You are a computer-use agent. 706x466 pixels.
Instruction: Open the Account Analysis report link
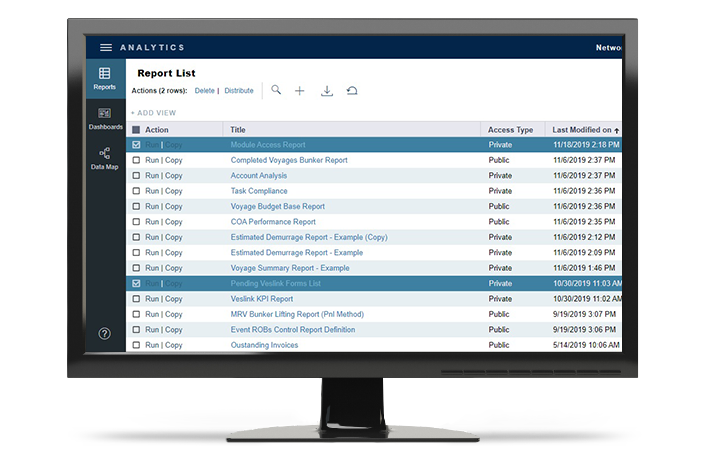click(258, 176)
